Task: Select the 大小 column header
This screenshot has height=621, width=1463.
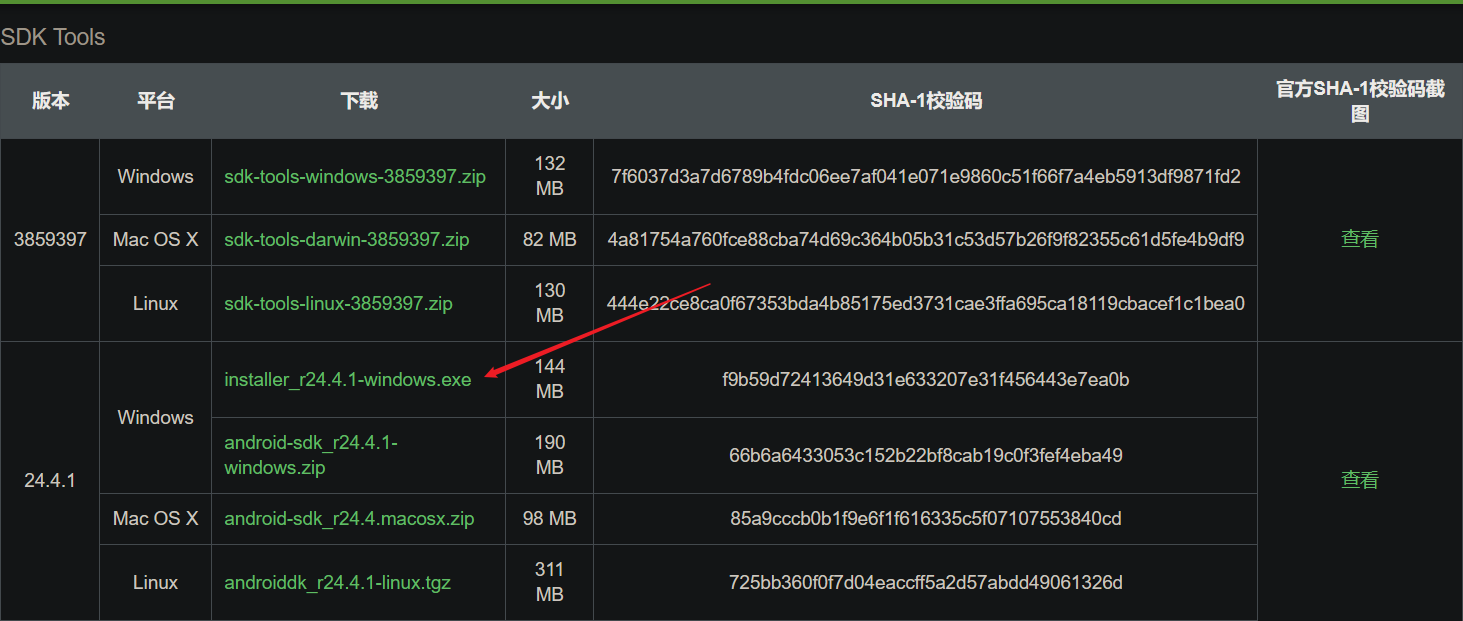Action: pyautogui.click(x=550, y=101)
